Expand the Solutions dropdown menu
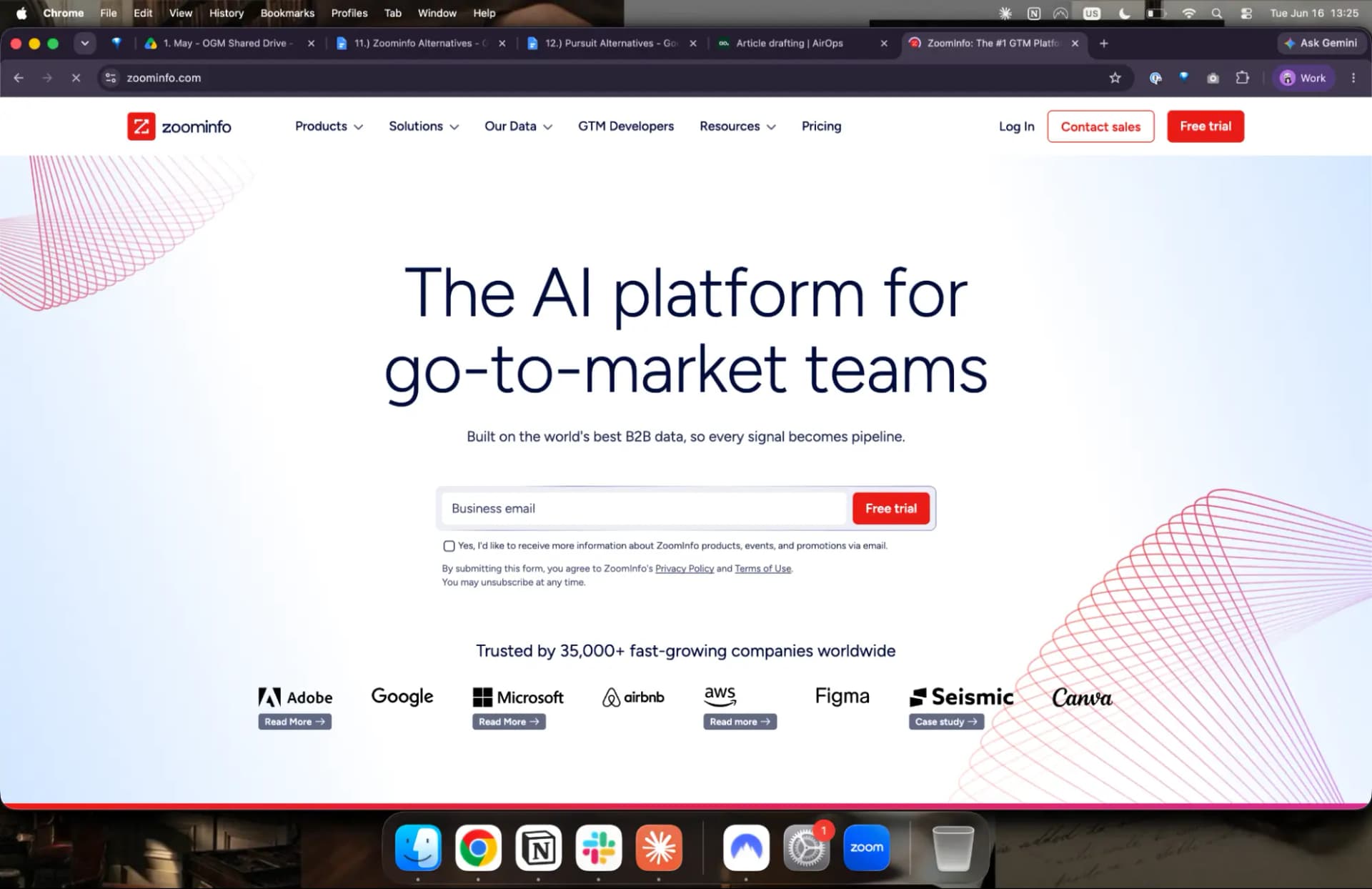The height and width of the screenshot is (889, 1372). click(424, 126)
